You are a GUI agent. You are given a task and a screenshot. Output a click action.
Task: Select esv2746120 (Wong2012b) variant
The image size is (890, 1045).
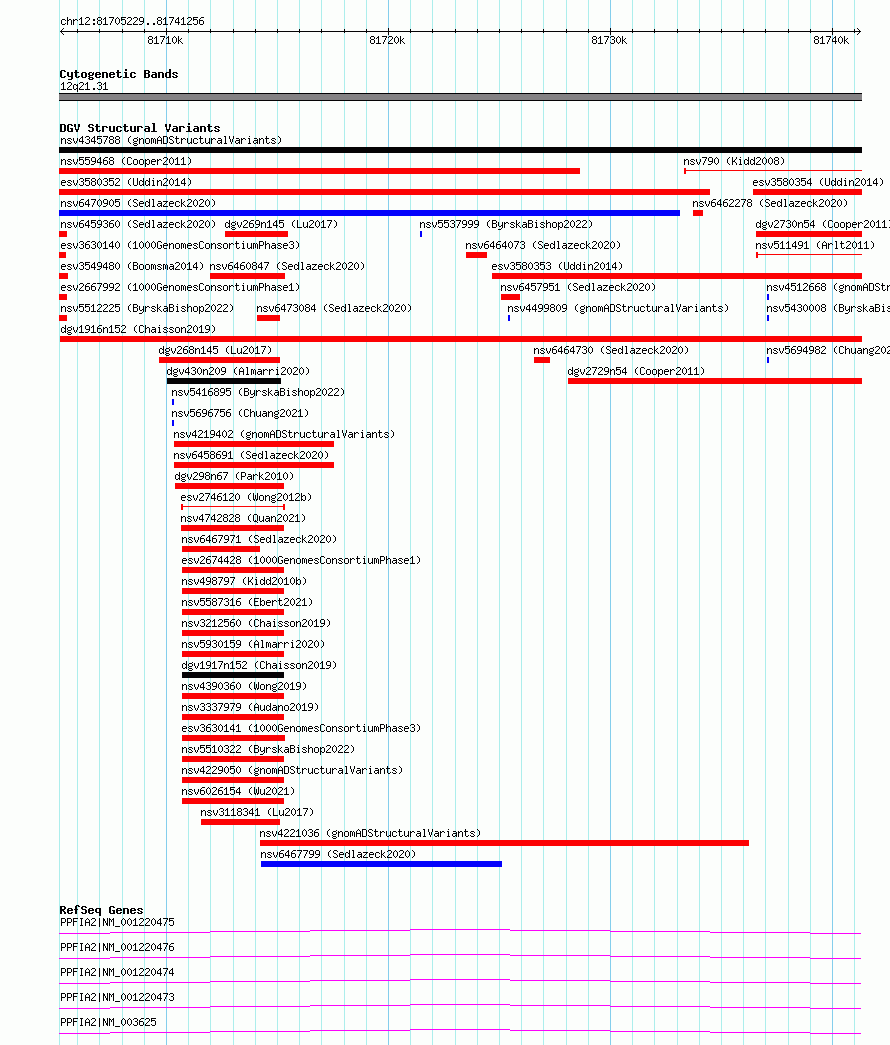233,507
